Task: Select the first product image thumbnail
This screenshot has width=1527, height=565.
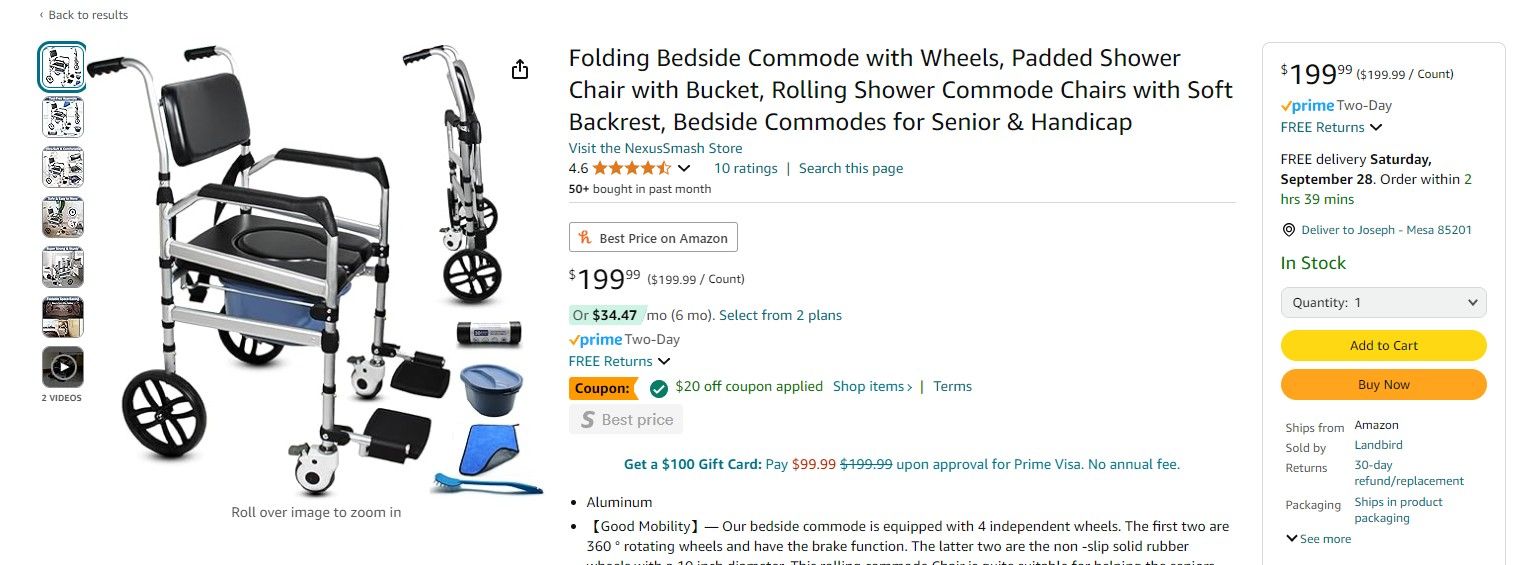Action: pos(63,67)
